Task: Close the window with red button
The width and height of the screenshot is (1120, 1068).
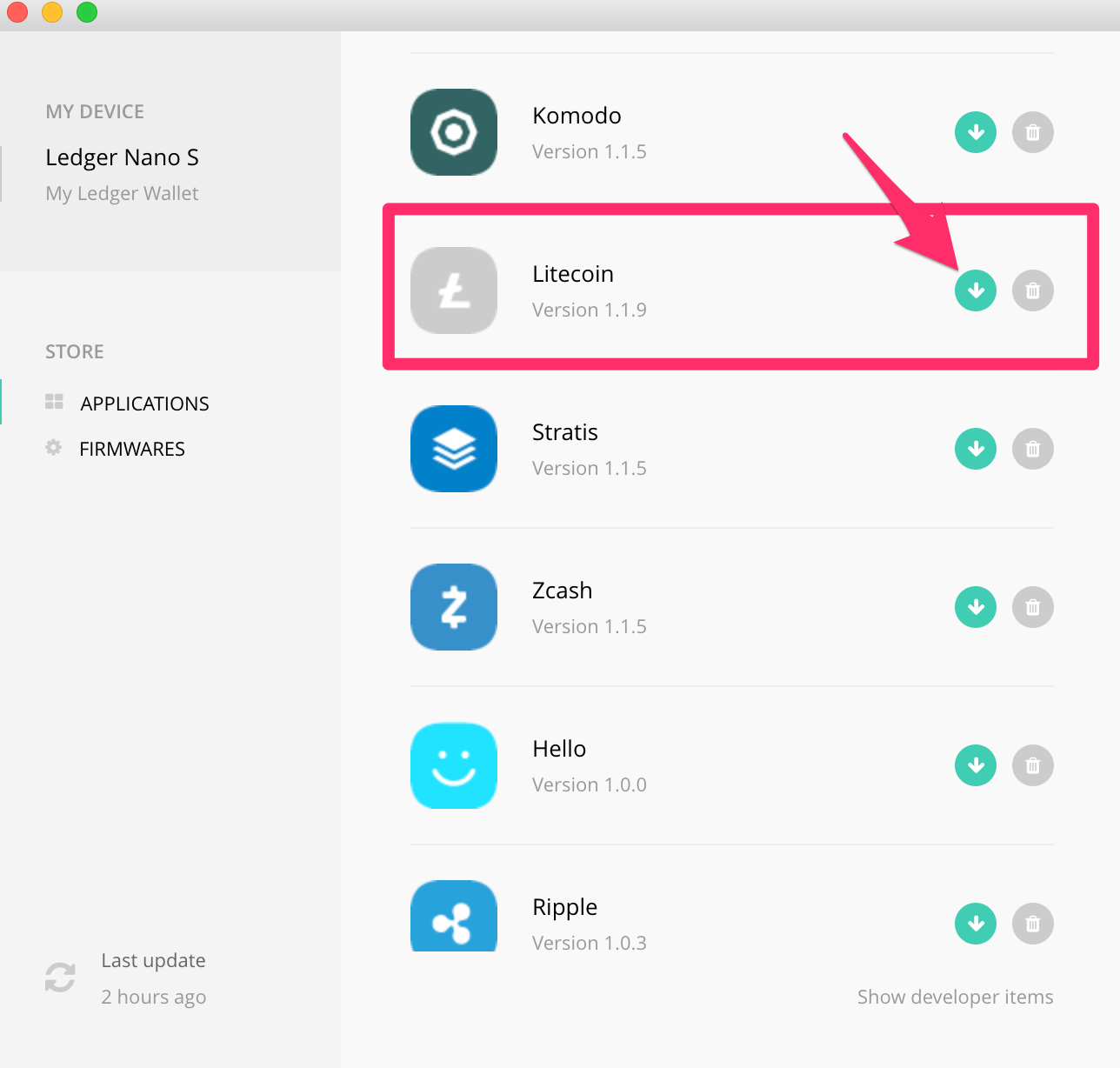Action: tap(17, 12)
